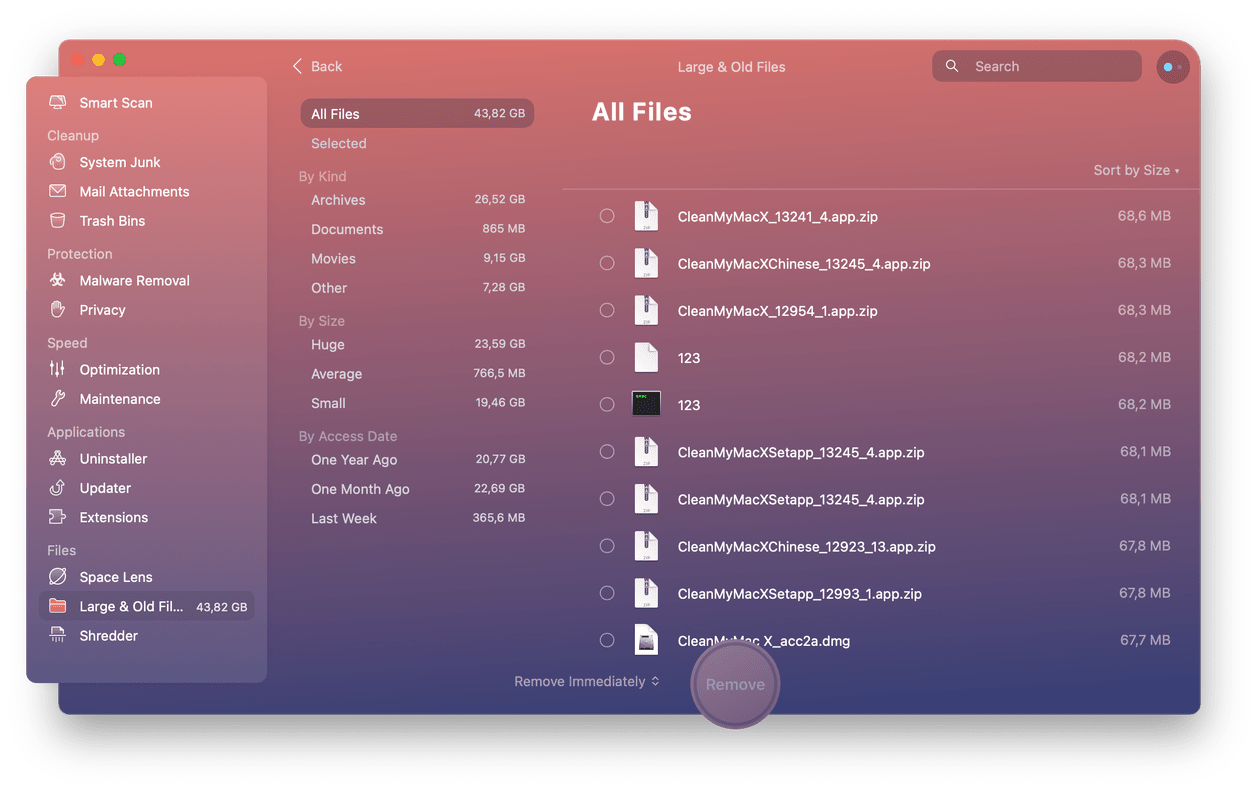Click disk image icon of CleanMyMac X_acc2a.dmg
This screenshot has height=792, width=1260.
(x=646, y=640)
